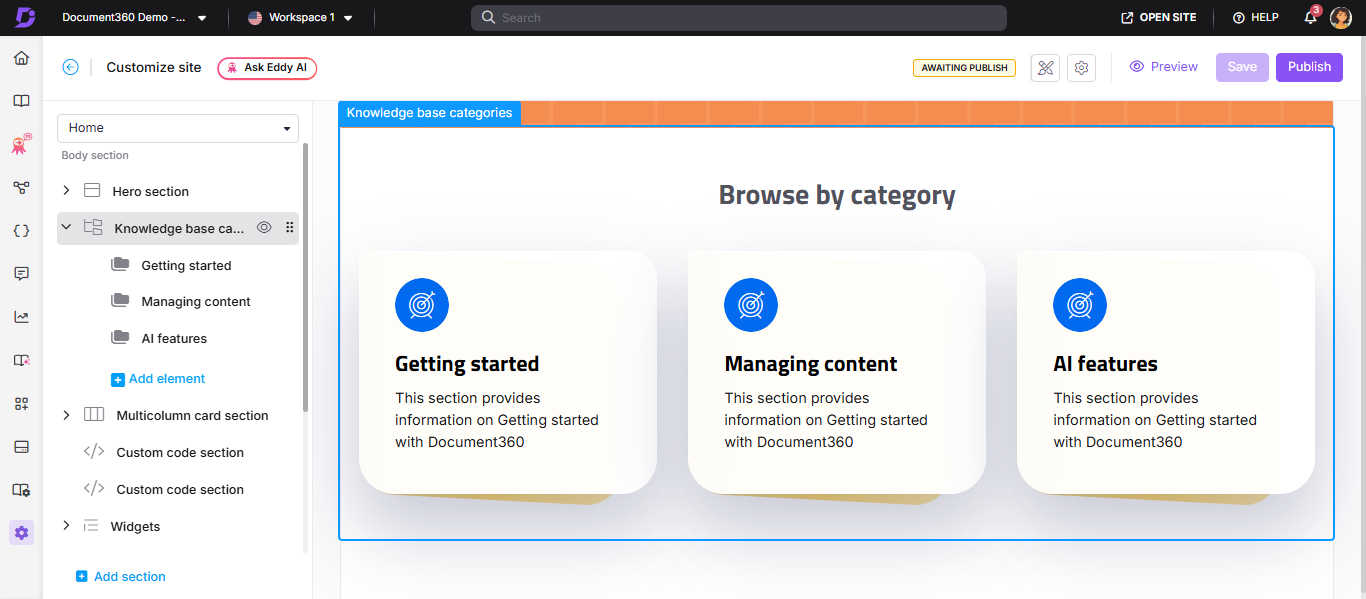
Task: Collapse the Knowledge base categories chevron
Action: 66,227
